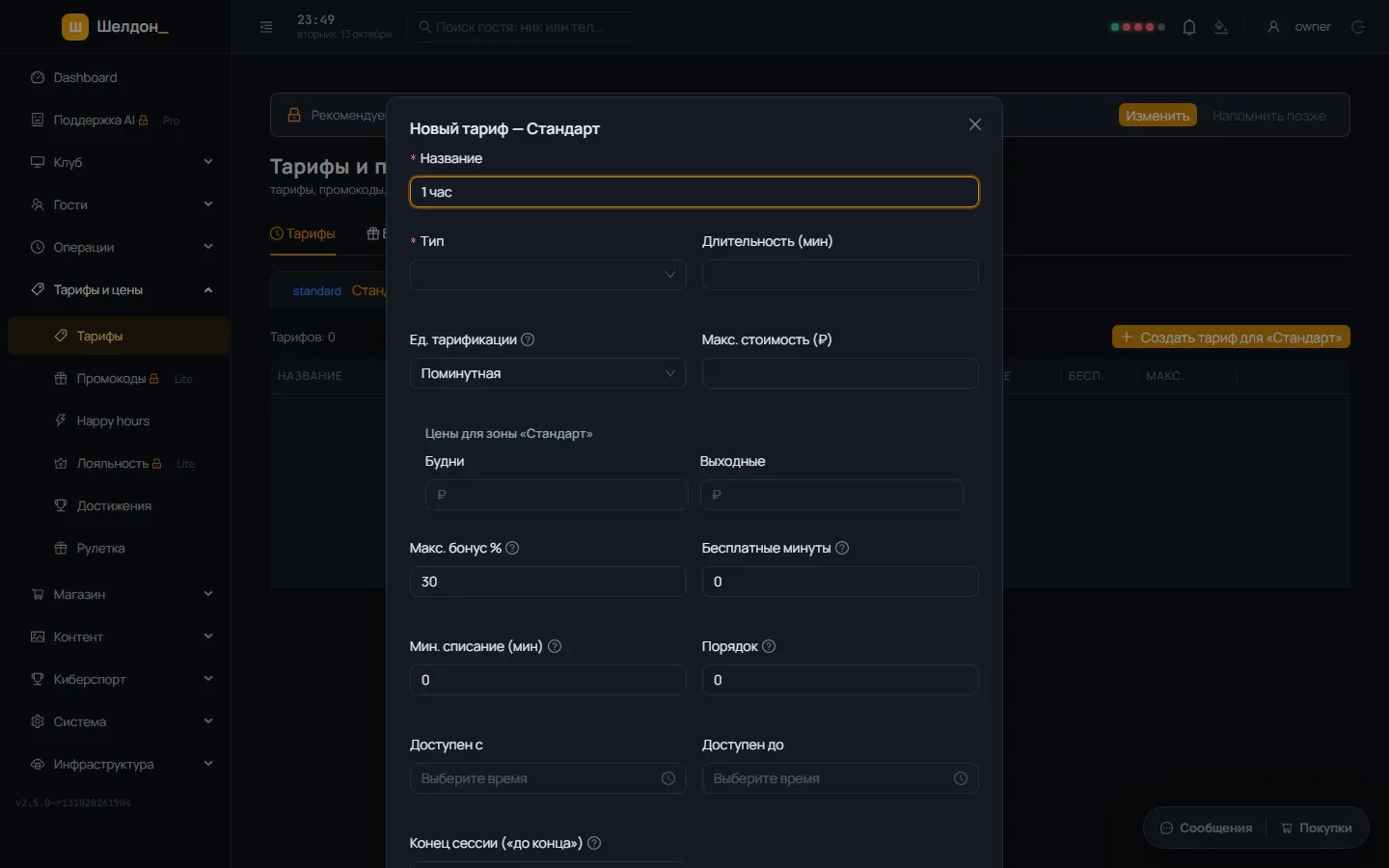Viewport: 1389px width, 868px height.
Task: Focus the Название input field
Action: click(694, 192)
